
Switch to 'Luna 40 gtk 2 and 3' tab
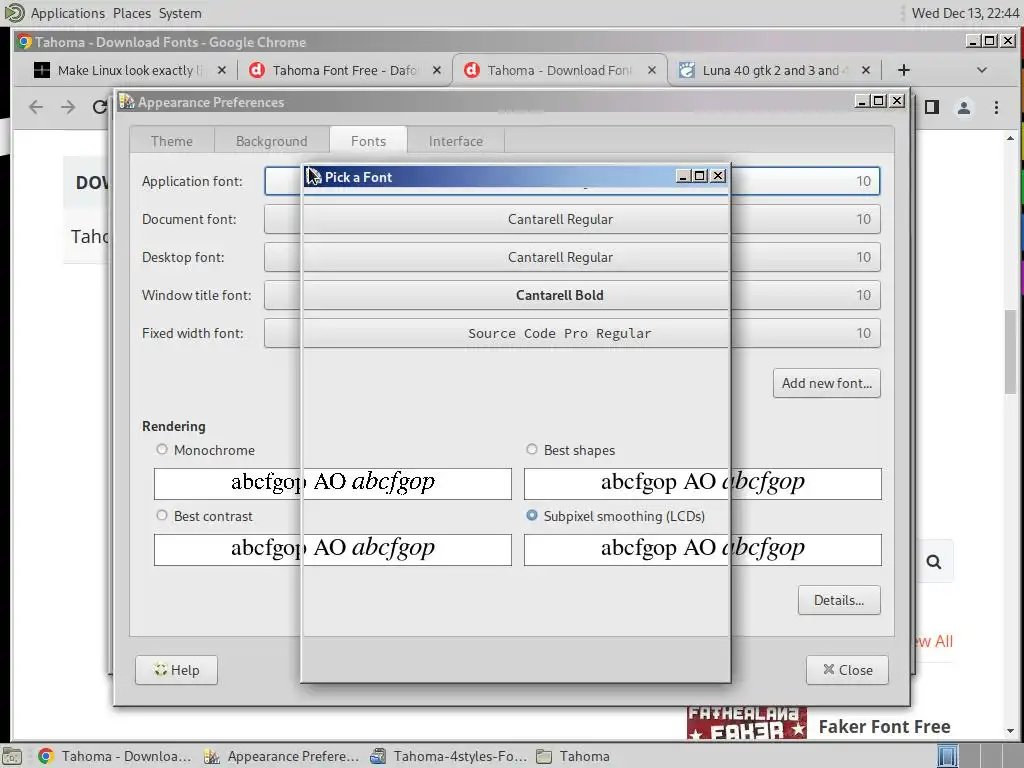773,70
